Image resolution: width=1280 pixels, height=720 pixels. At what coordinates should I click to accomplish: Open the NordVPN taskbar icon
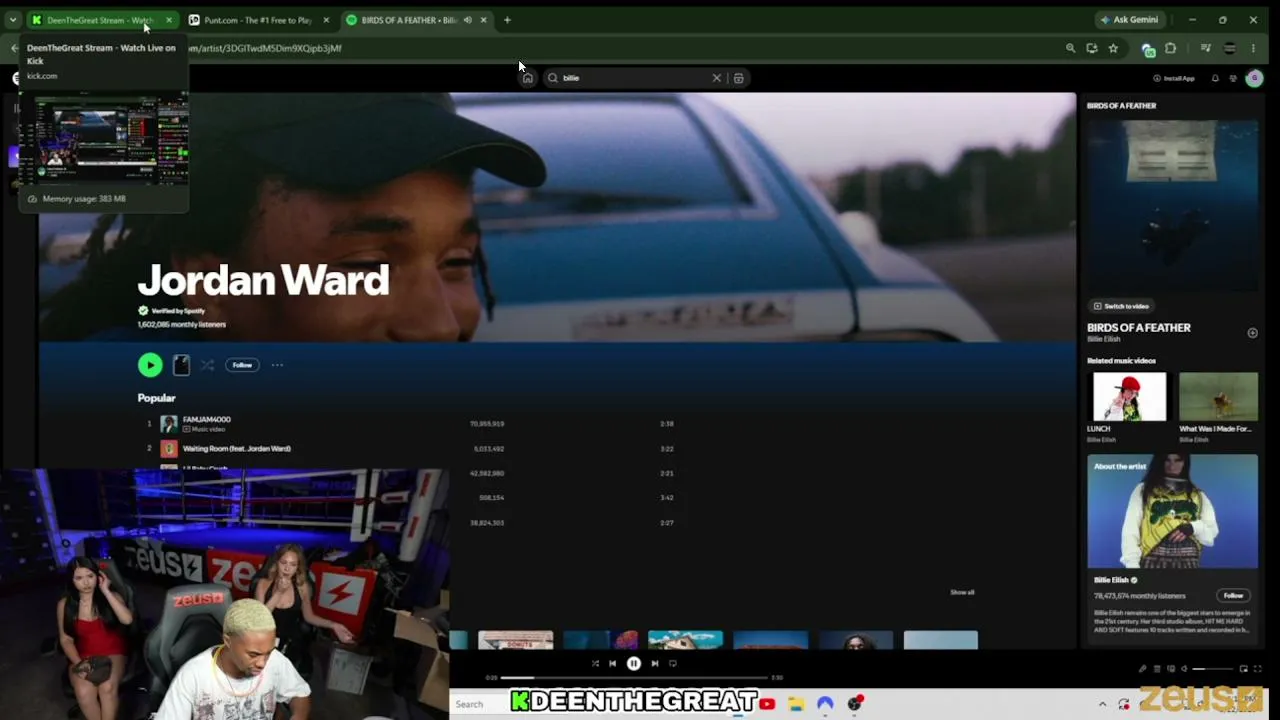coord(825,704)
